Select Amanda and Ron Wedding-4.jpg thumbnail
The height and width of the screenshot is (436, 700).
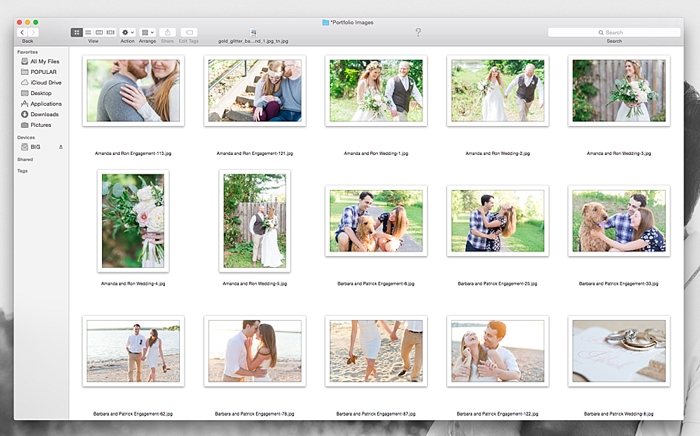133,221
